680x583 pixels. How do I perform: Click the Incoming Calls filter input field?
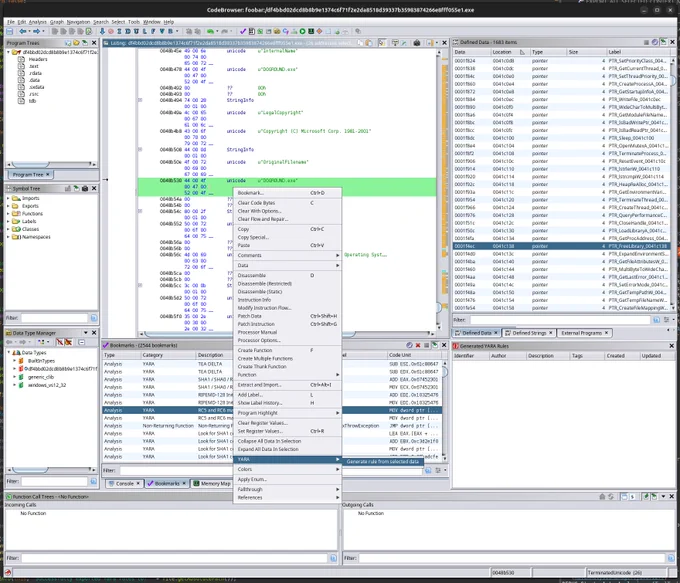click(x=174, y=558)
